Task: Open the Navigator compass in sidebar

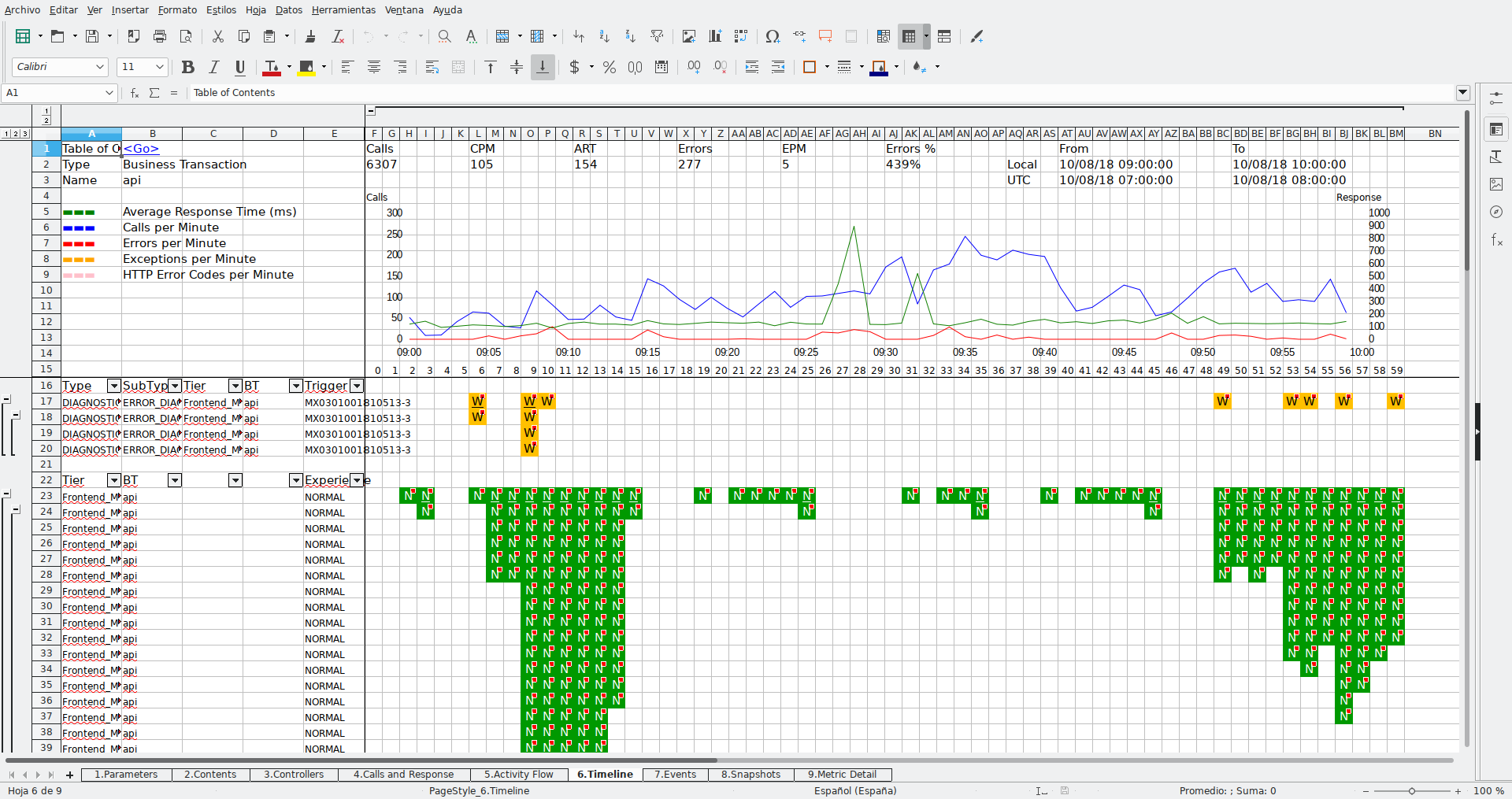Action: [1496, 212]
